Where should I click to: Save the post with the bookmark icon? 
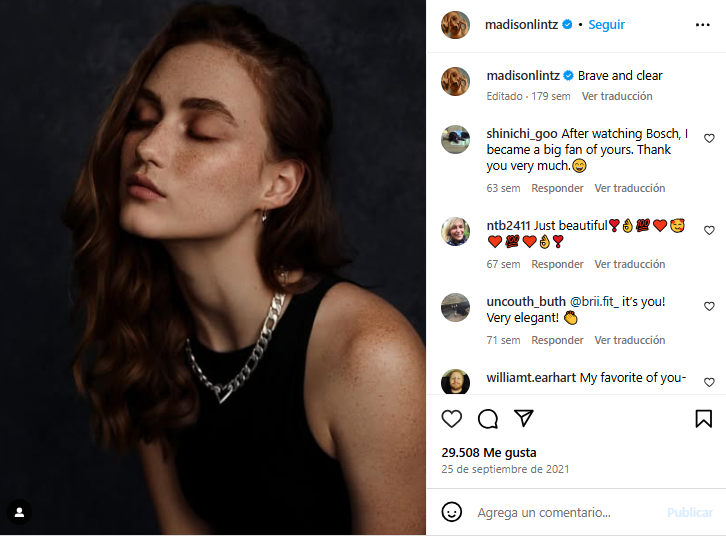tap(703, 419)
